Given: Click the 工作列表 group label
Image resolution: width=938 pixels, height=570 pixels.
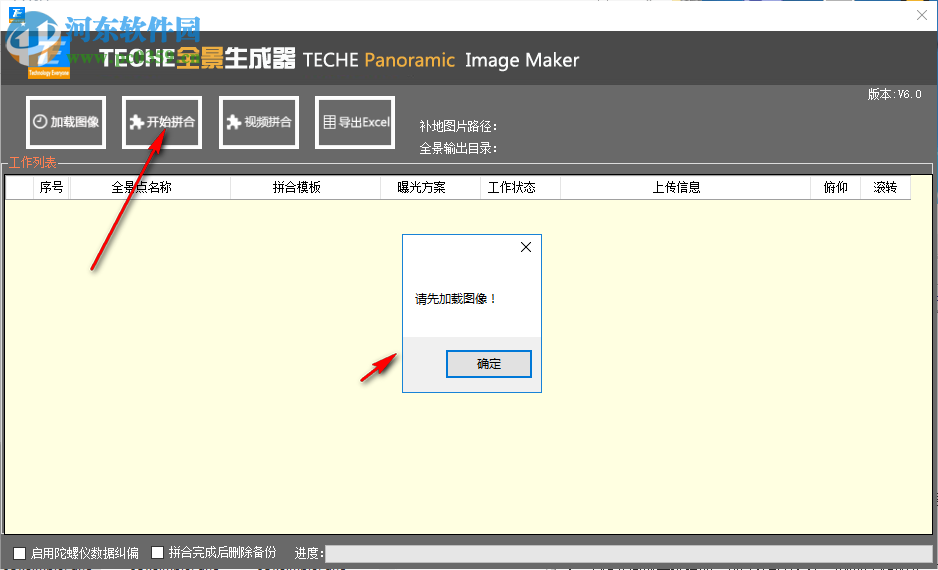Looking at the screenshot, I should click(33, 163).
